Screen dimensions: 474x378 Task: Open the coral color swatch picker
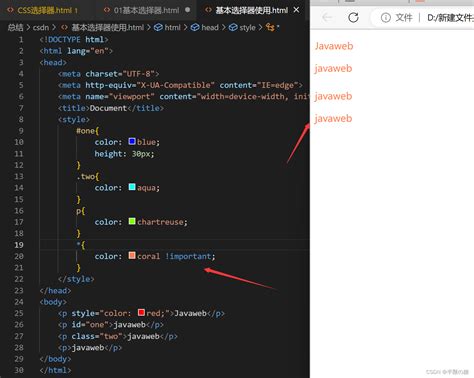click(x=132, y=256)
